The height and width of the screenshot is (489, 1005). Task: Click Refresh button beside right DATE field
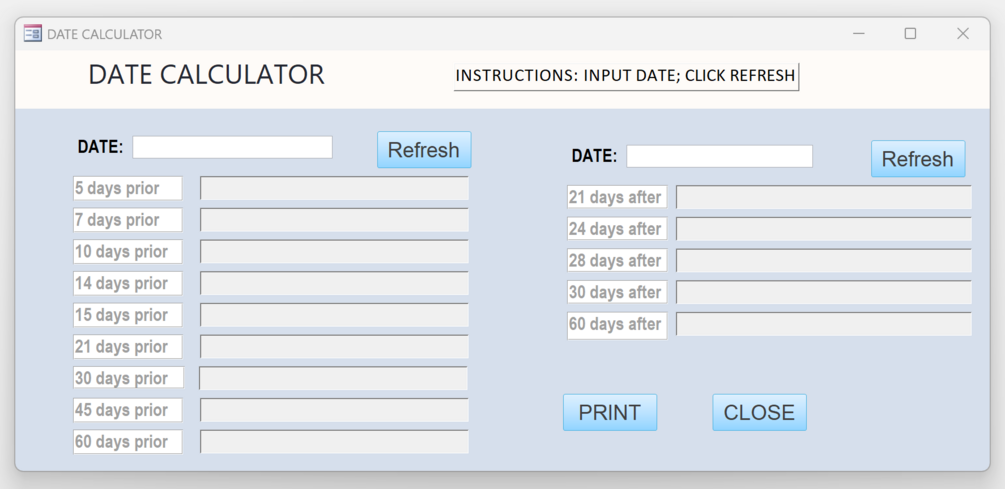pyautogui.click(x=918, y=159)
